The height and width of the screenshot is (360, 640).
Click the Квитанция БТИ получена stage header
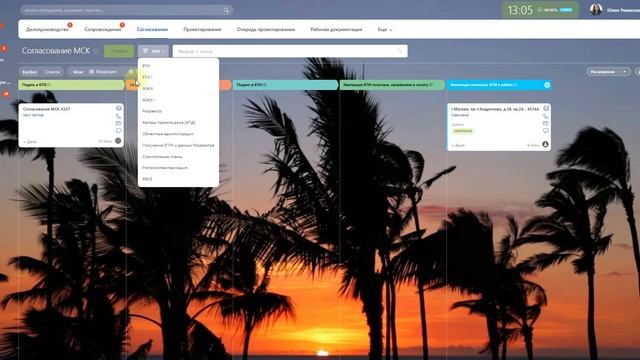coord(392,85)
